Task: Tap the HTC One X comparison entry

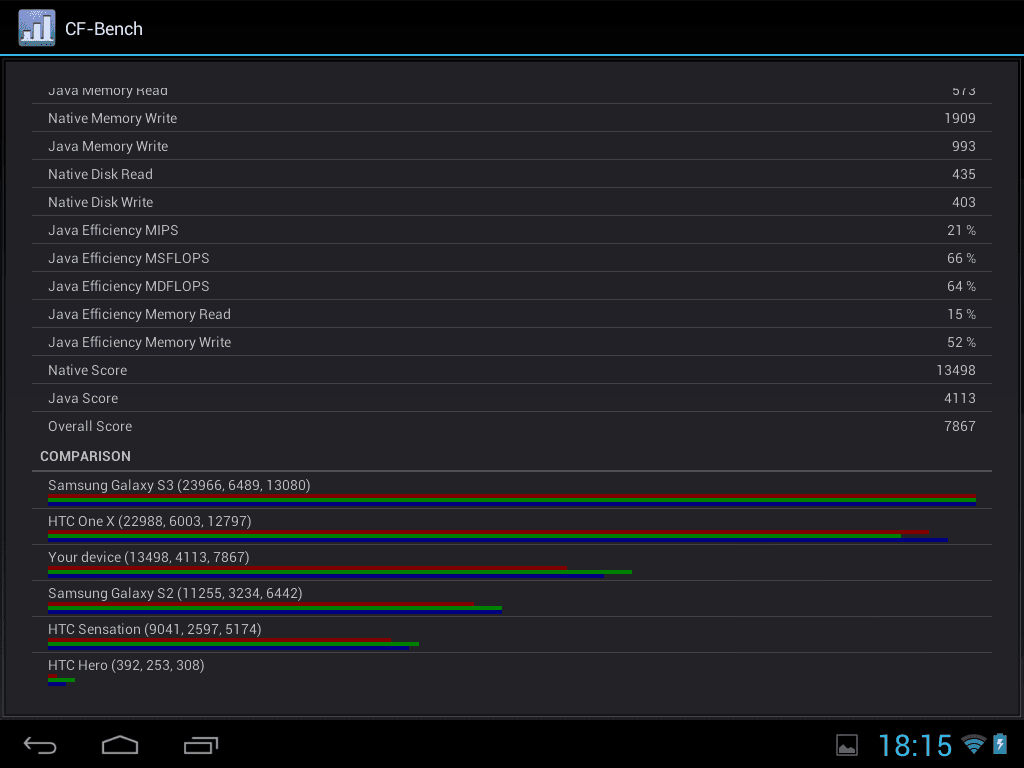Action: coord(512,526)
